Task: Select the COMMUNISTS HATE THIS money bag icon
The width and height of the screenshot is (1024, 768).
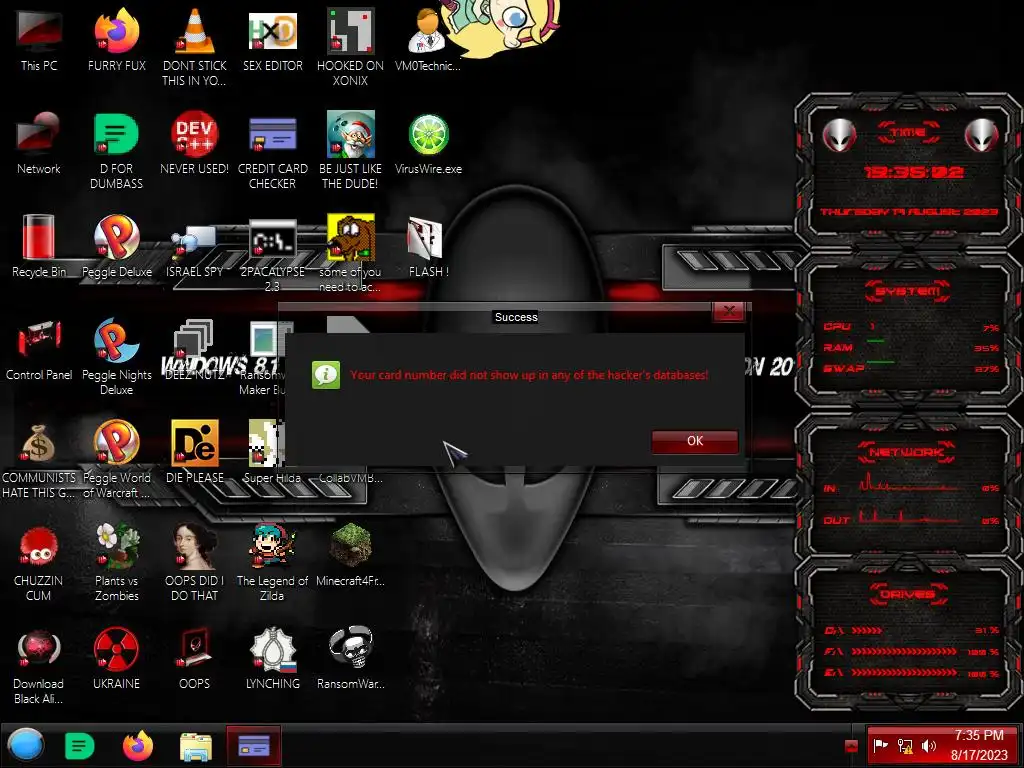Action: [x=39, y=460]
